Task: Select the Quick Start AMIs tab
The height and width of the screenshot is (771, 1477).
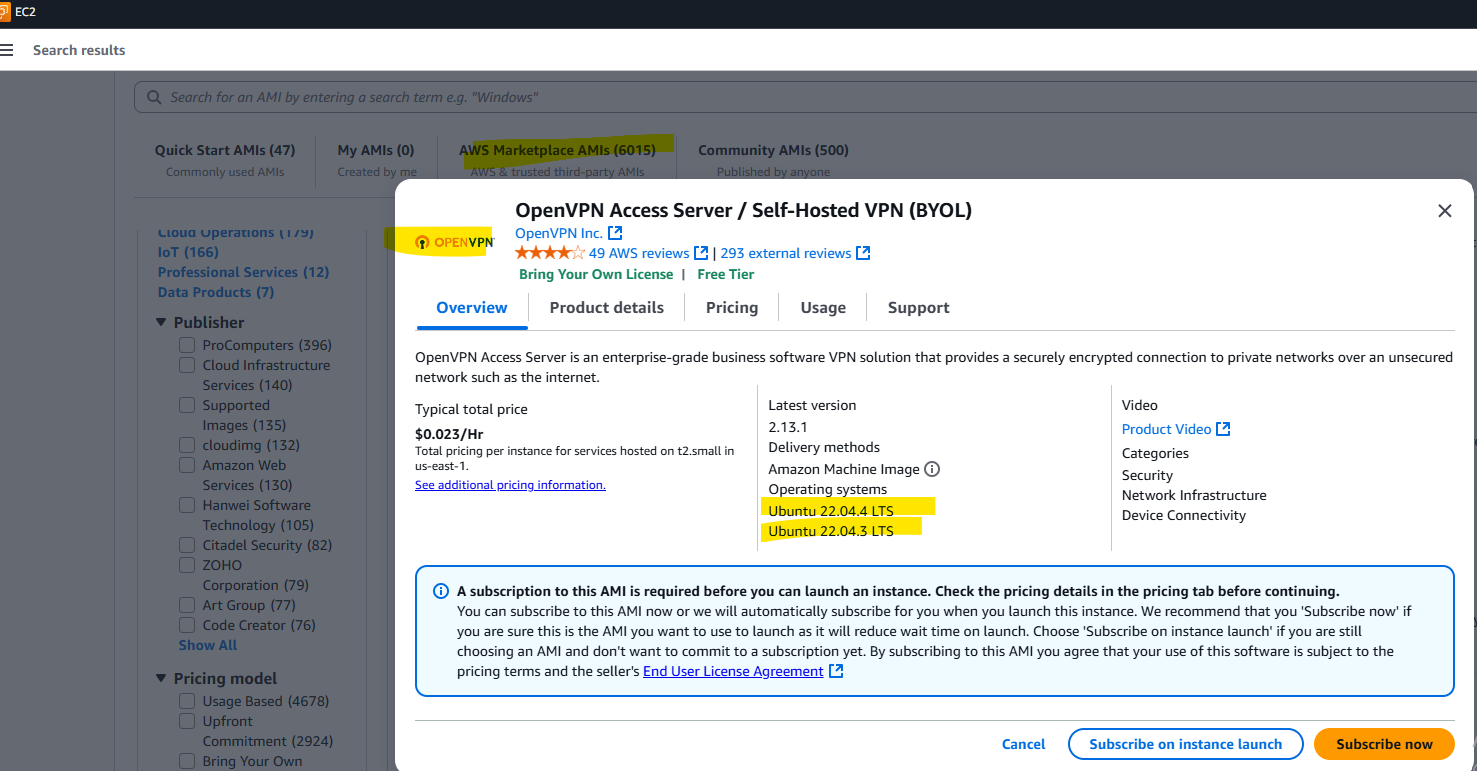Action: coord(225,159)
